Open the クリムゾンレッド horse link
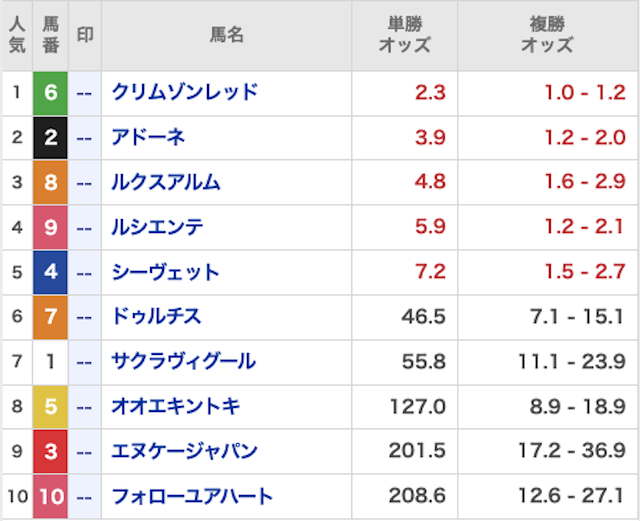 point(185,93)
